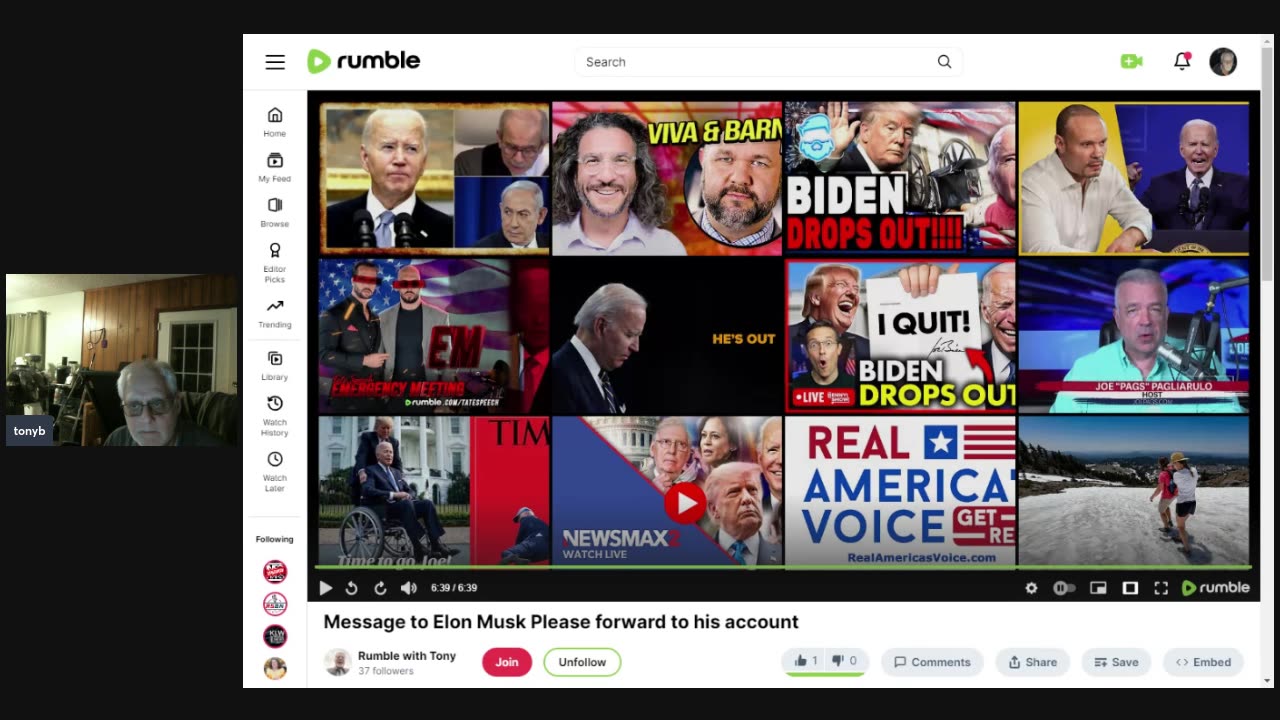
Task: Open Real America's Voice thumbnail
Action: pyautogui.click(x=900, y=491)
